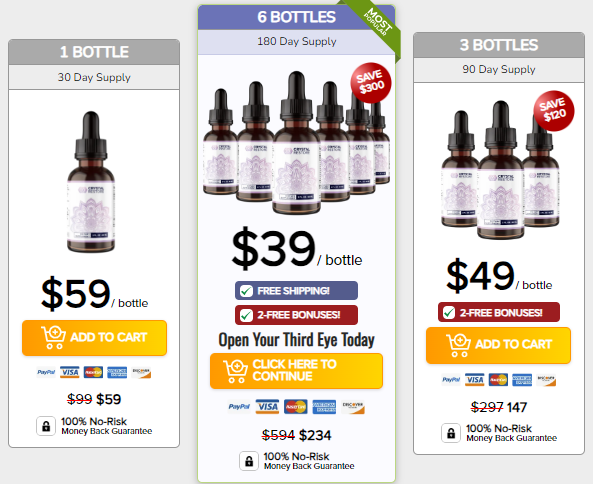Image resolution: width=593 pixels, height=484 pixels.
Task: Click the three bottles product image
Action: tap(500, 169)
